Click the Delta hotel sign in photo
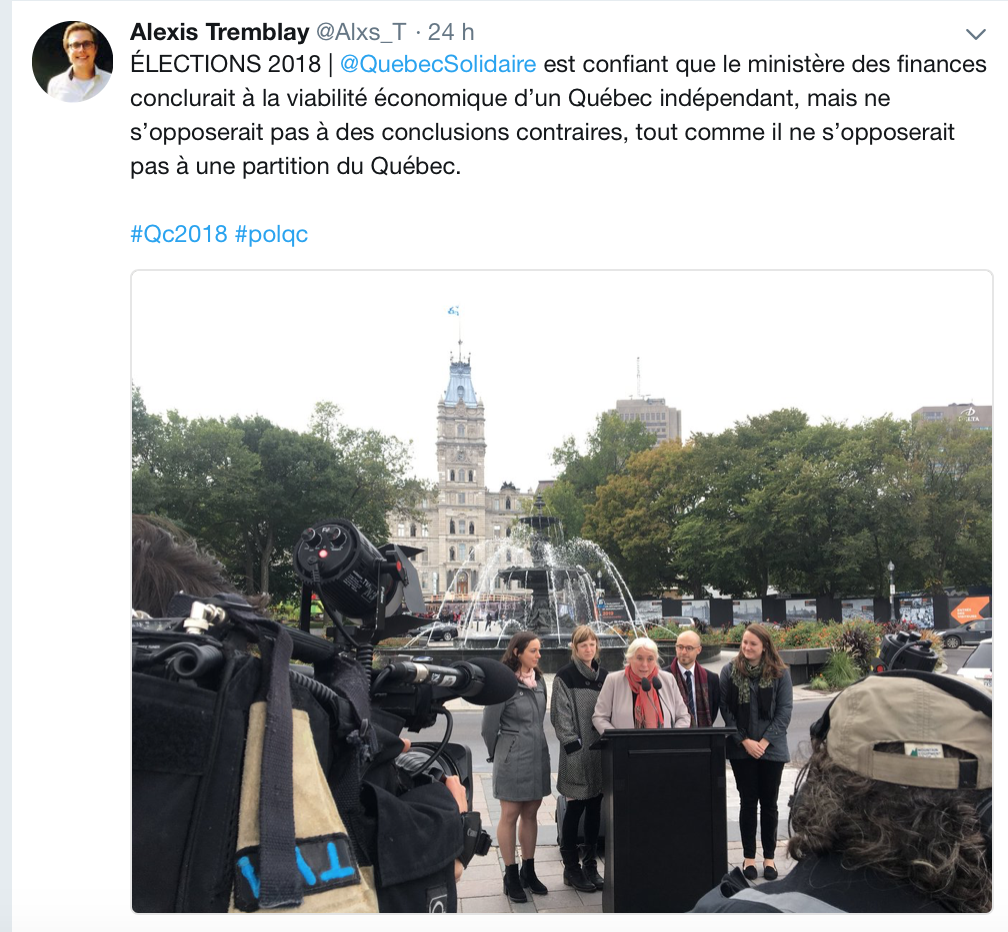This screenshot has height=932, width=1008. click(x=969, y=415)
